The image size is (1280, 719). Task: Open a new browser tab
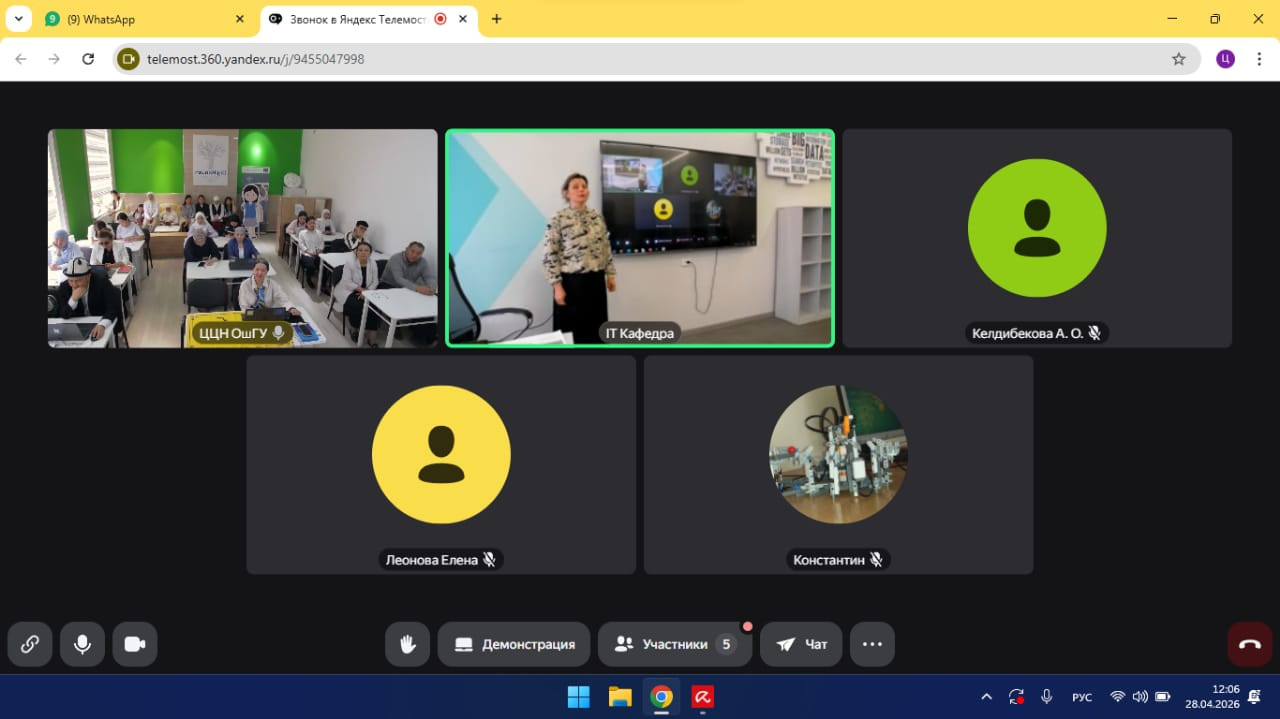coord(496,19)
